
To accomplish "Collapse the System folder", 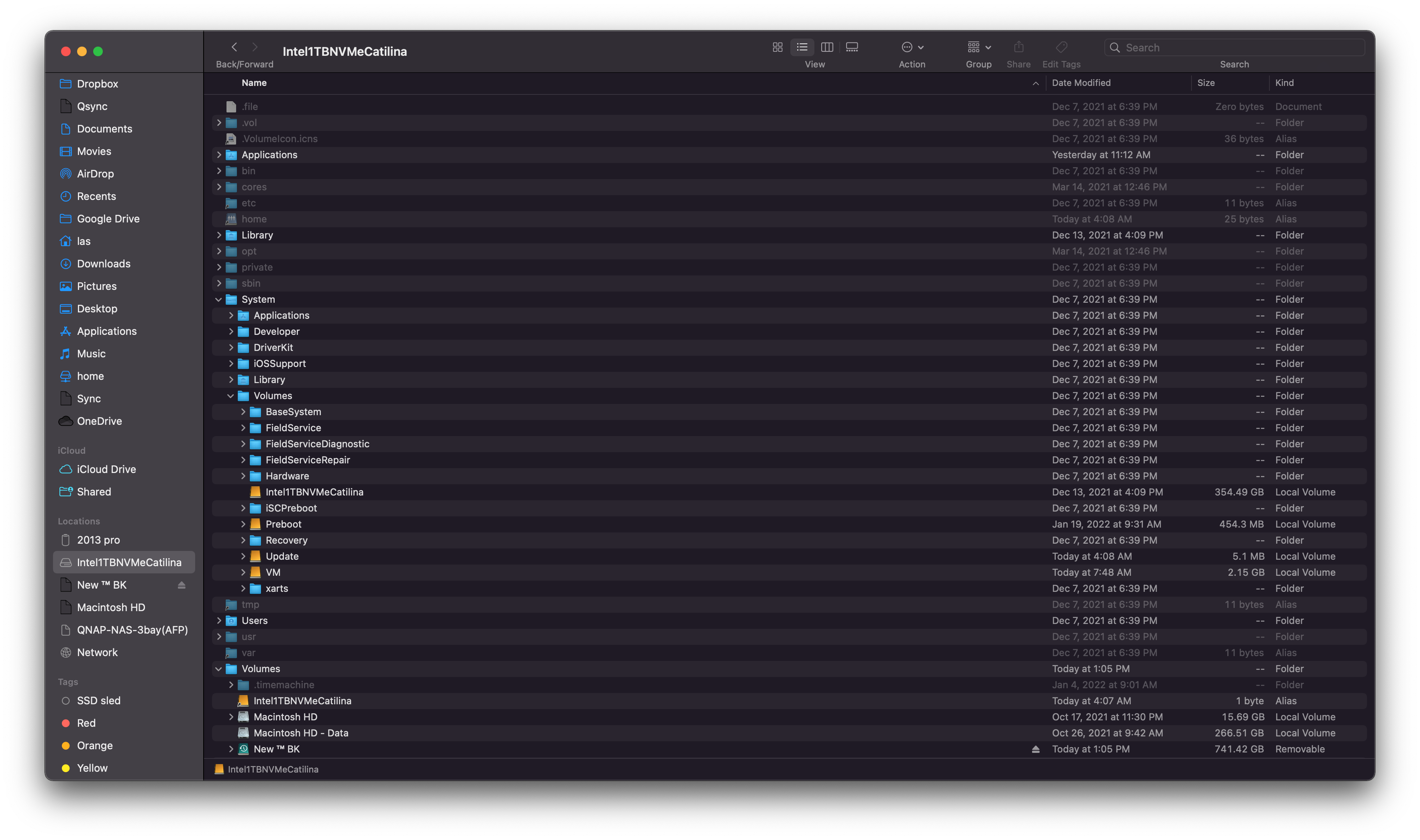I will click(218, 300).
